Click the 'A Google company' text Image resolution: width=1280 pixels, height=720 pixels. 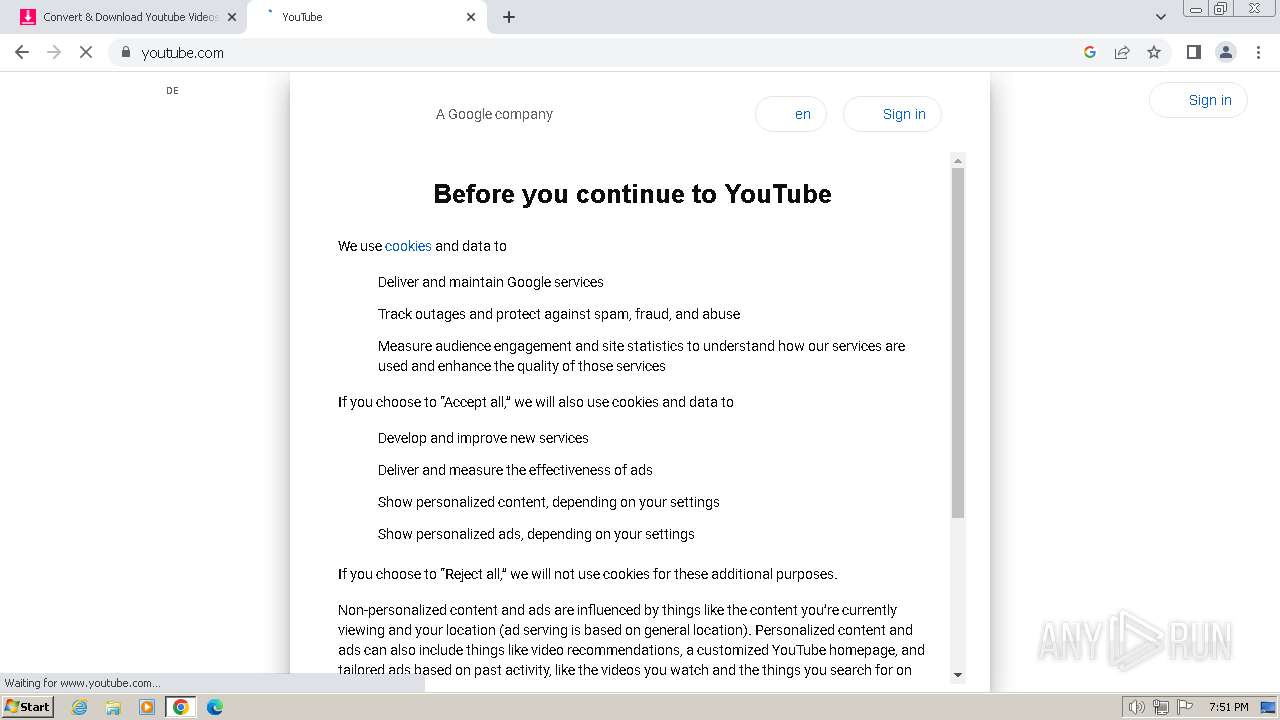pyautogui.click(x=494, y=114)
